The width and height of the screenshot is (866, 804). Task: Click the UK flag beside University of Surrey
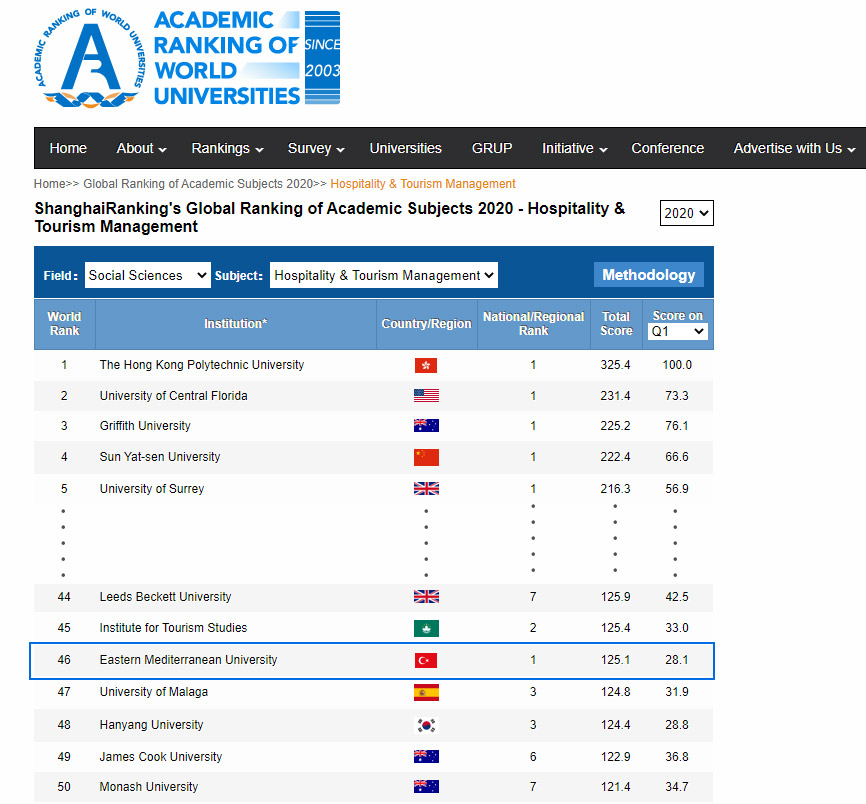[x=426, y=489]
